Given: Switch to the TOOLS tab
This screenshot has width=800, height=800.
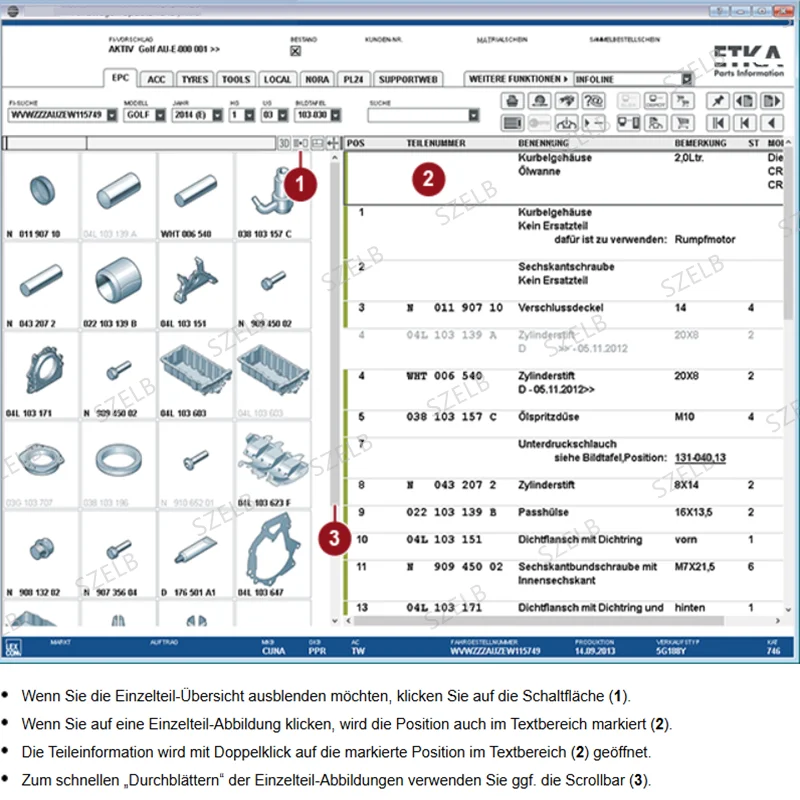Looking at the screenshot, I should [236, 80].
